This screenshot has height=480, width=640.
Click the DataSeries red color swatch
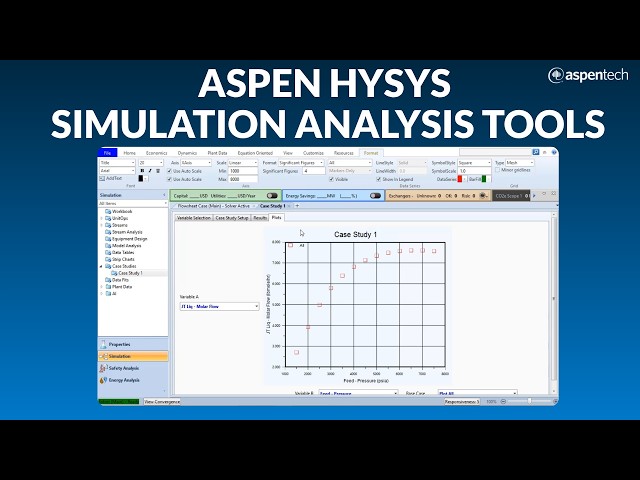[460, 179]
